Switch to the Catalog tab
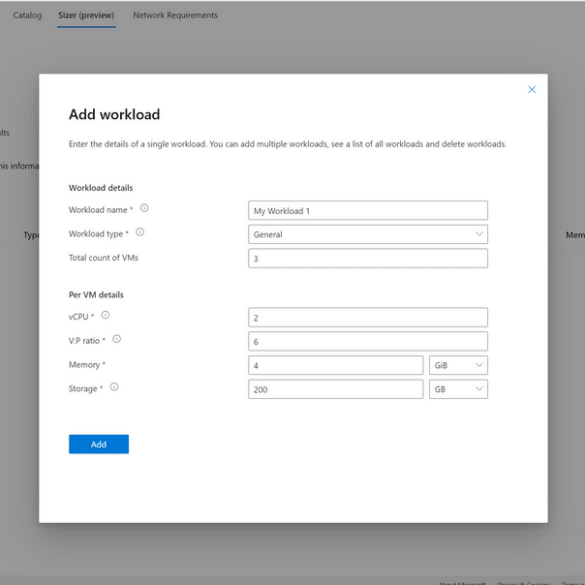 pyautogui.click(x=27, y=15)
